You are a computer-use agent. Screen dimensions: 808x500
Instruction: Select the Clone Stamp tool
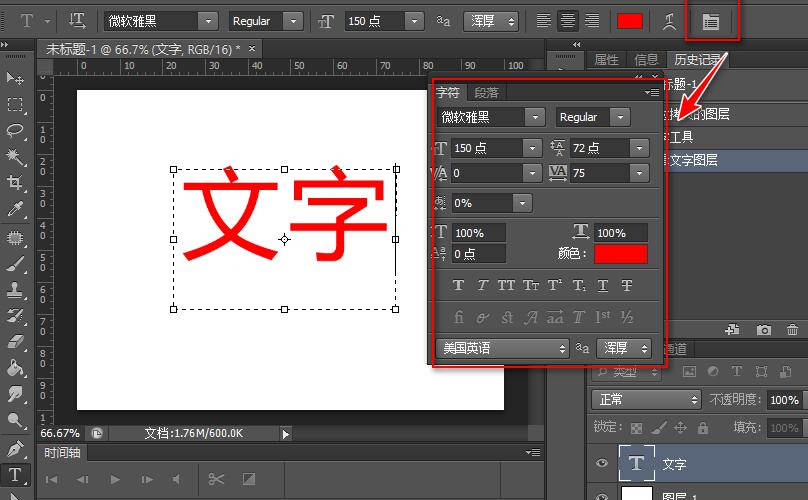click(15, 290)
